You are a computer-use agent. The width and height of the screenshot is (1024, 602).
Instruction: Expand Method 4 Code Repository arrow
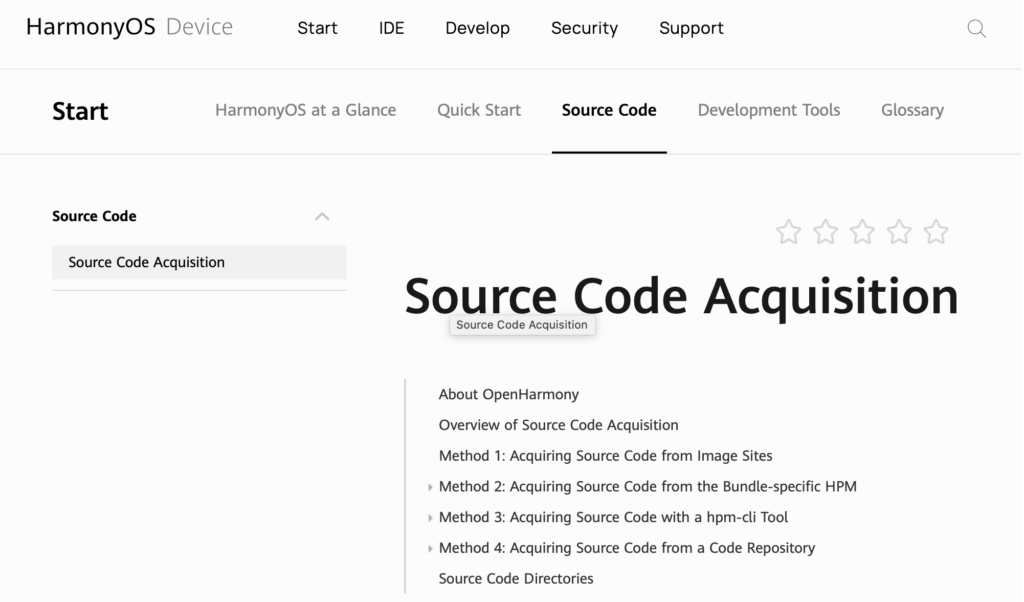click(x=430, y=548)
